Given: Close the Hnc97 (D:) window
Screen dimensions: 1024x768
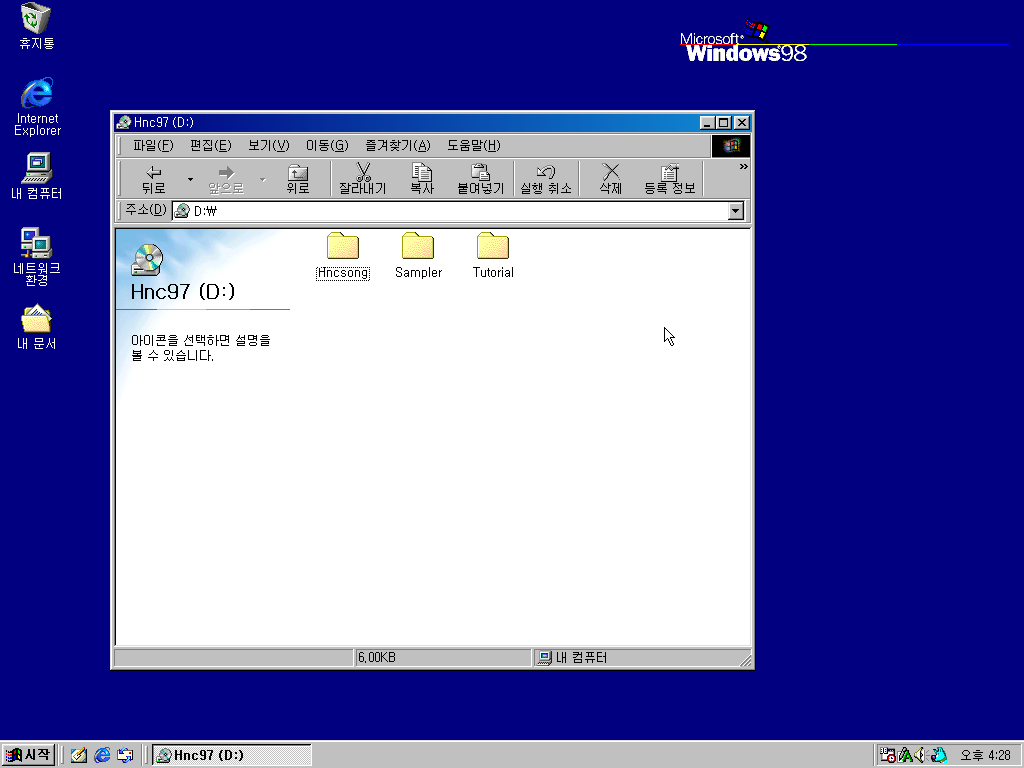Looking at the screenshot, I should coord(742,123).
